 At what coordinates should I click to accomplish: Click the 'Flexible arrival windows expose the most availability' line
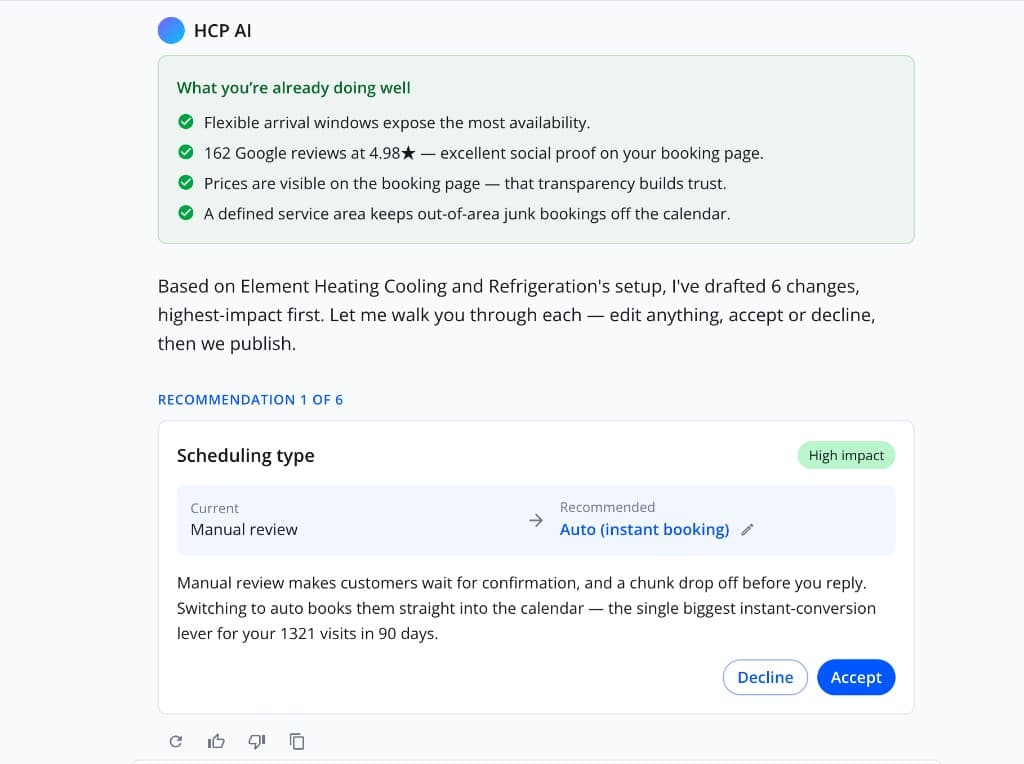397,123
